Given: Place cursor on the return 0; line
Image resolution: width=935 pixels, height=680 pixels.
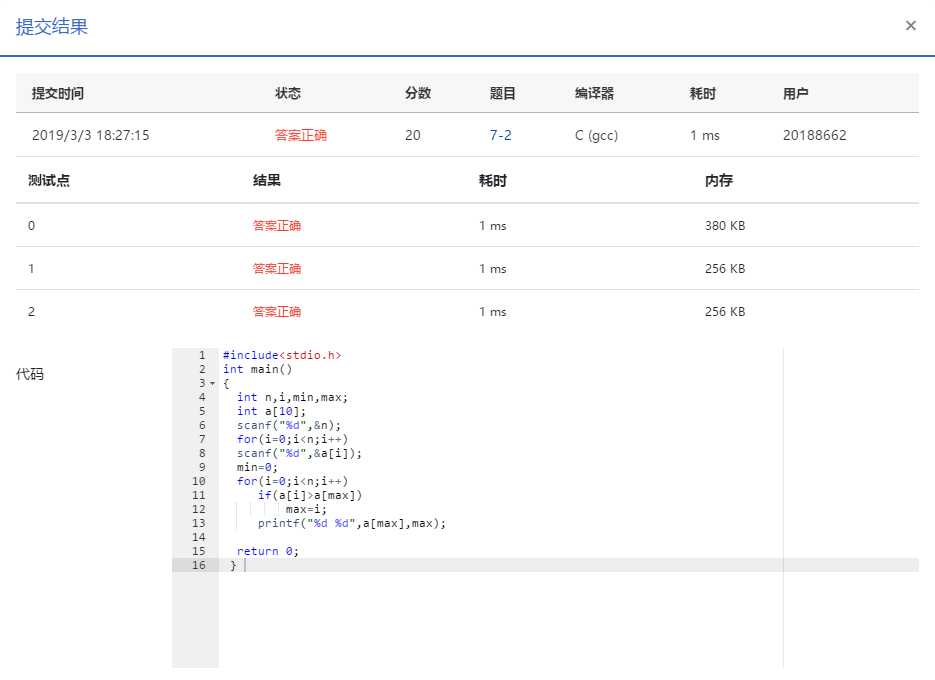Looking at the screenshot, I should click(267, 551).
